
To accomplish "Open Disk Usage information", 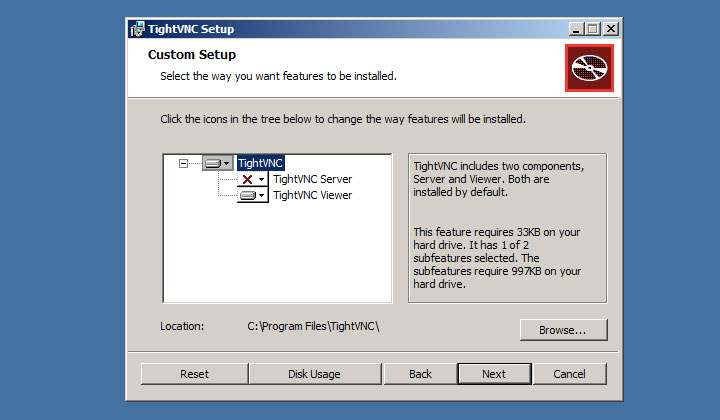I will 315,374.
